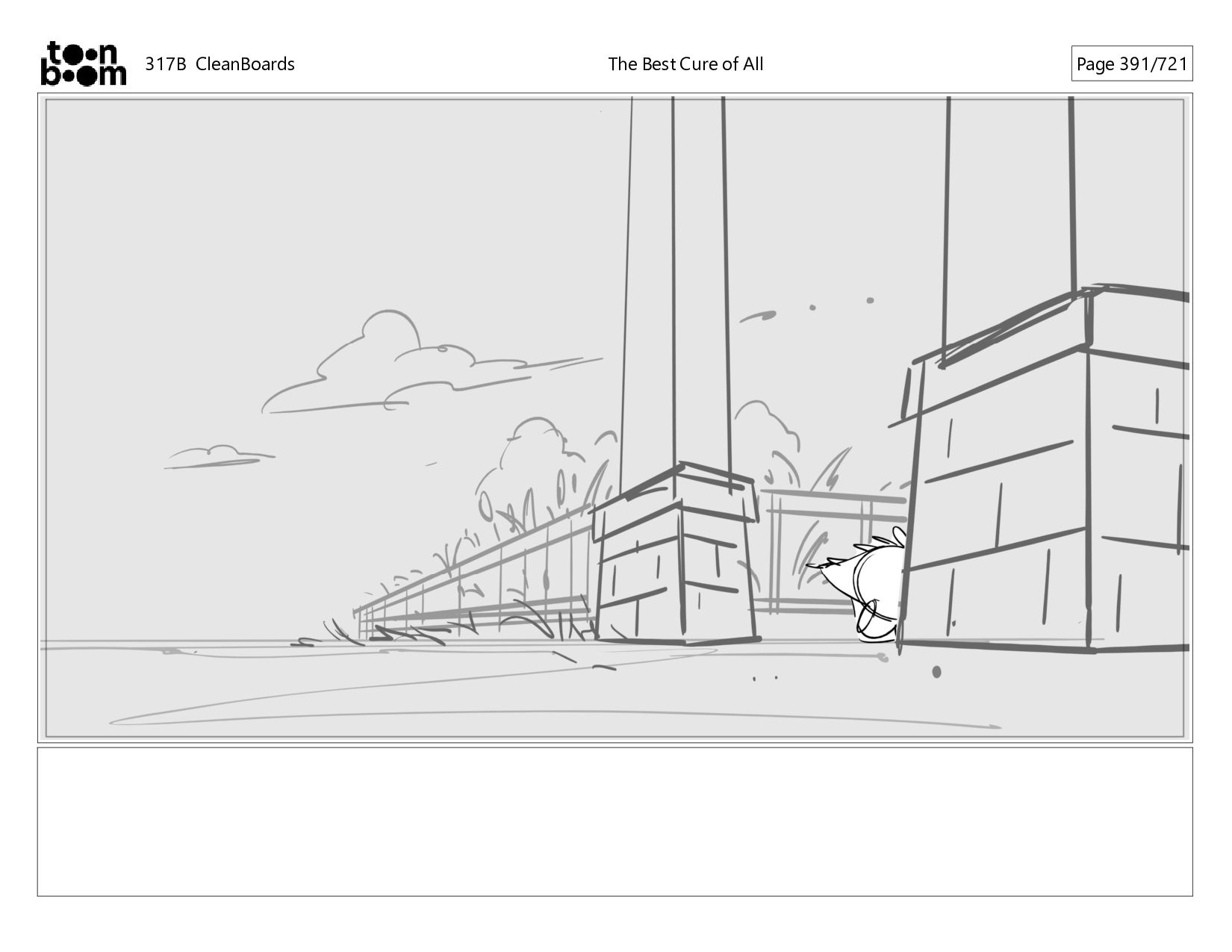The image size is (1232, 952).
Task: Click the title 'The Best Cure of All'
Action: (x=685, y=64)
